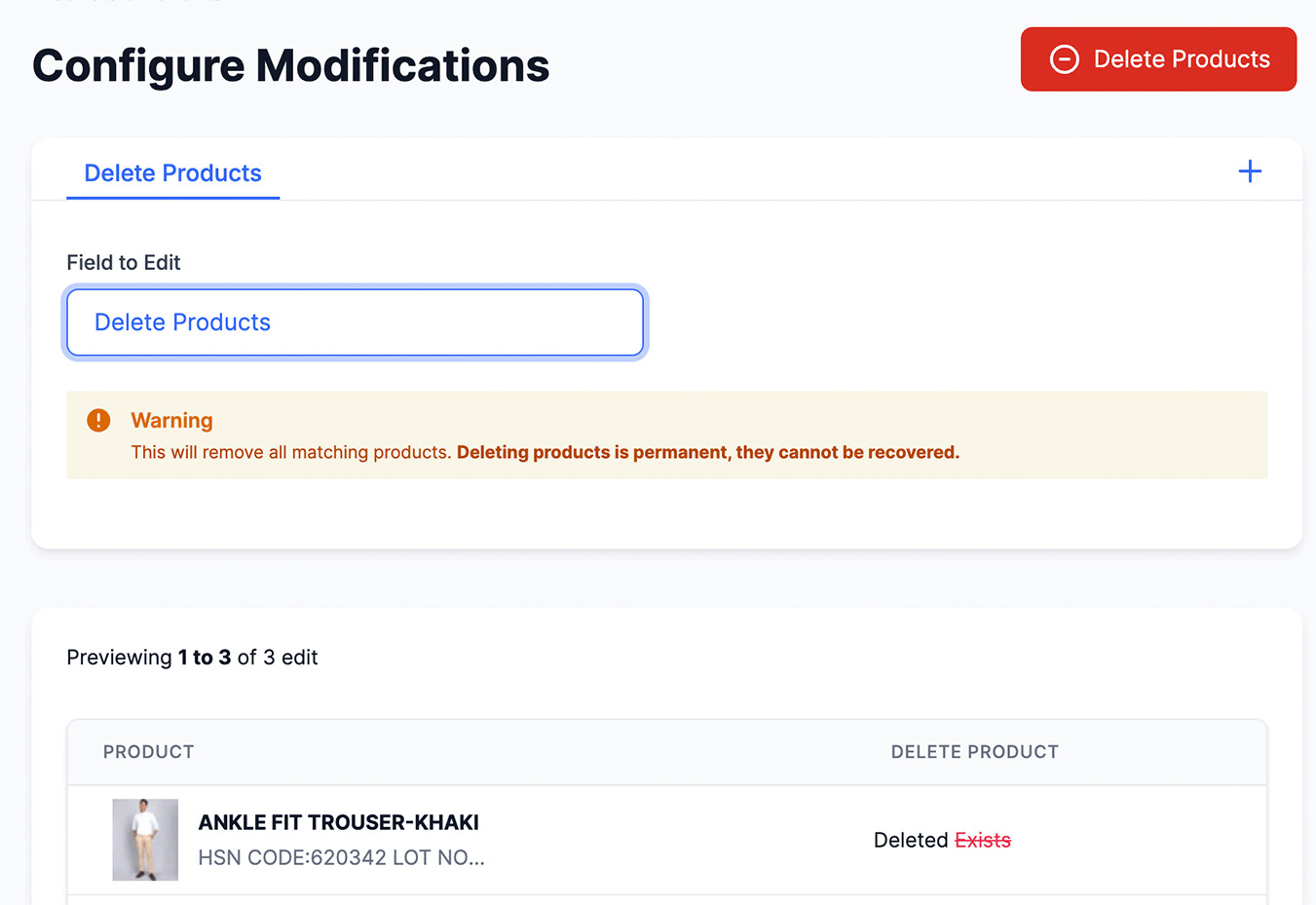Screen dimensions: 1316x905
Task: Click the bold permanent deletion warning text
Action: [x=707, y=452]
